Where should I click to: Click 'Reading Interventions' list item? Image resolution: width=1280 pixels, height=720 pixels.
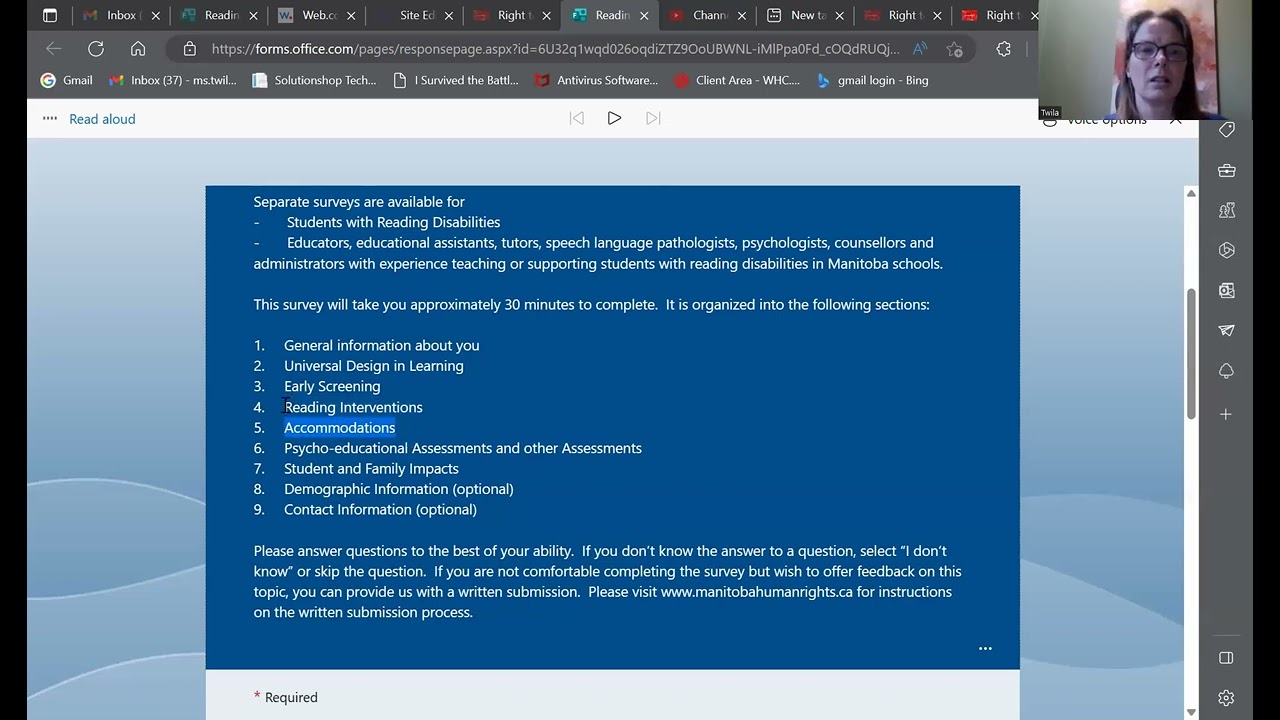point(353,407)
